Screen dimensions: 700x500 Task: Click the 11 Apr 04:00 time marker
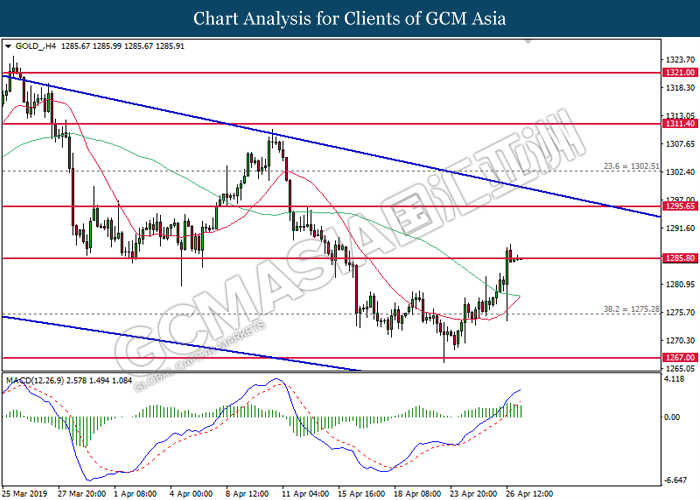pos(306,493)
